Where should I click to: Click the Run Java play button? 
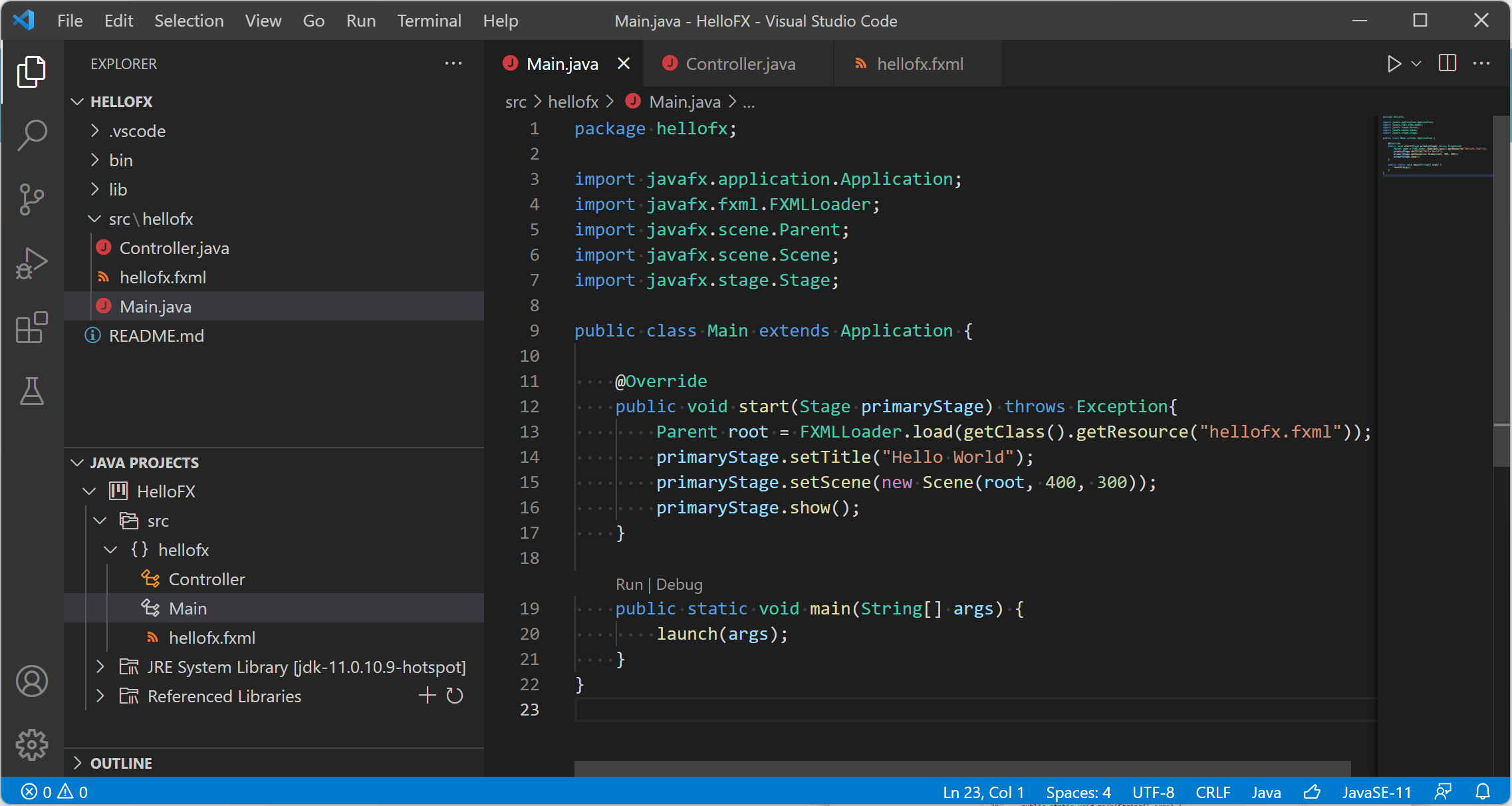1394,64
